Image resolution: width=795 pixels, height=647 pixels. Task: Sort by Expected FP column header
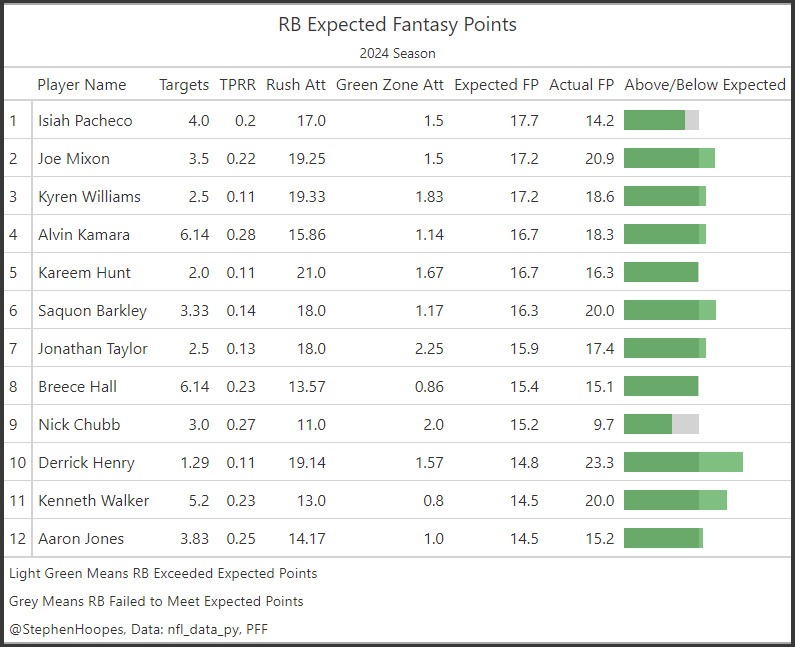click(496, 85)
